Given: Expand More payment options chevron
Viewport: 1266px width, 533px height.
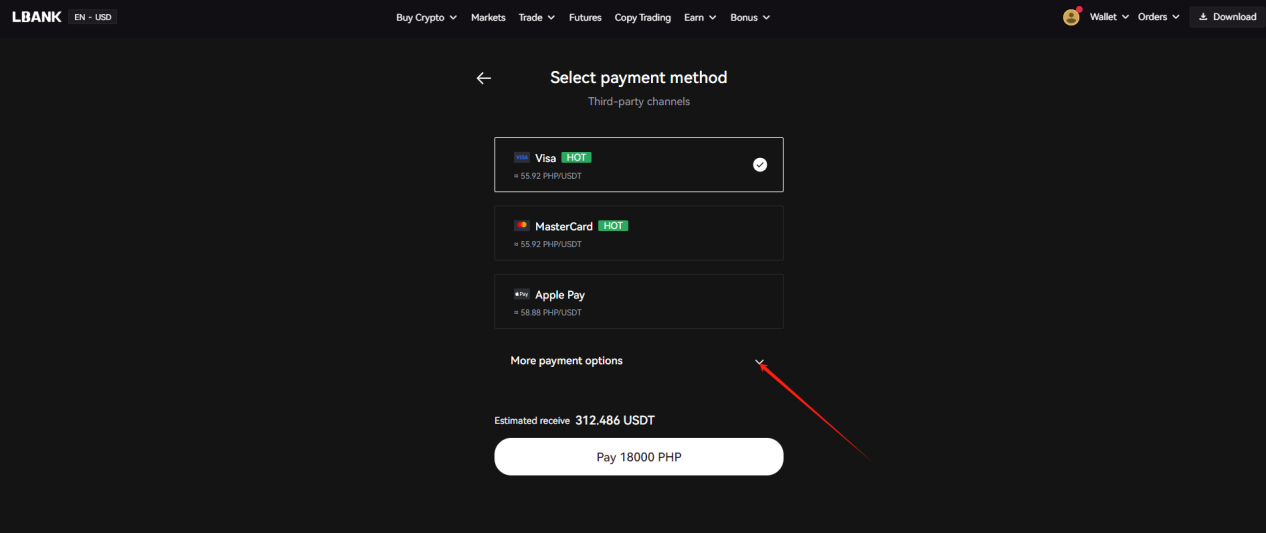Looking at the screenshot, I should [x=760, y=362].
